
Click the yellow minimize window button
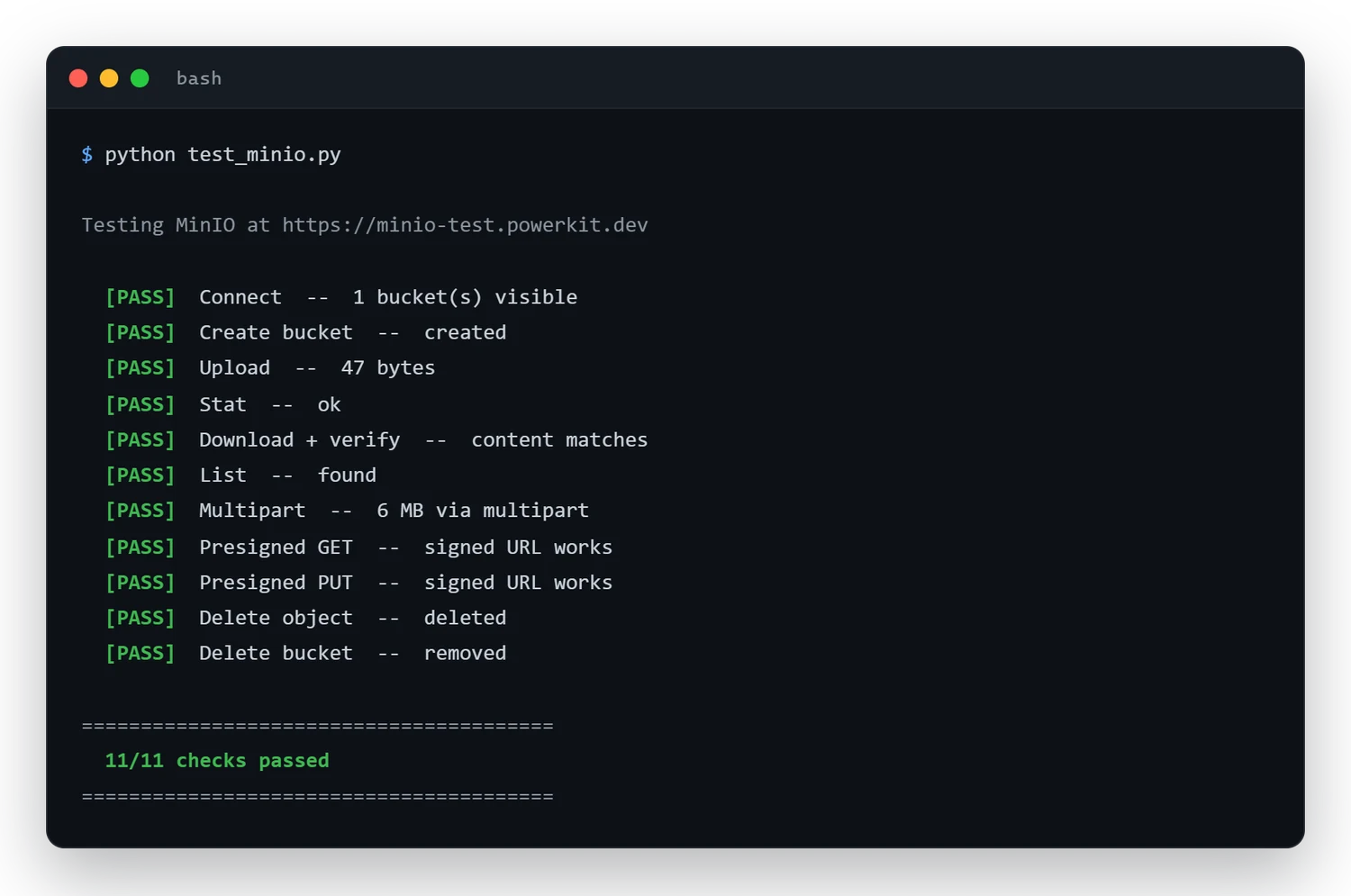[109, 78]
